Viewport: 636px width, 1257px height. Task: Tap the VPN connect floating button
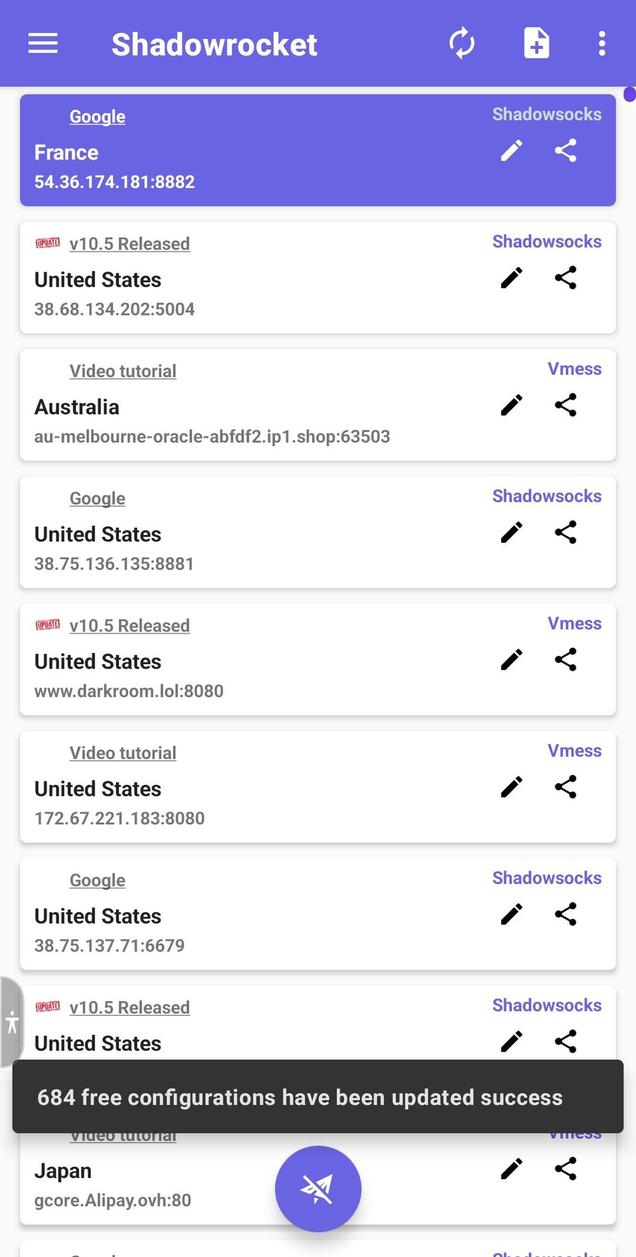coord(318,1188)
